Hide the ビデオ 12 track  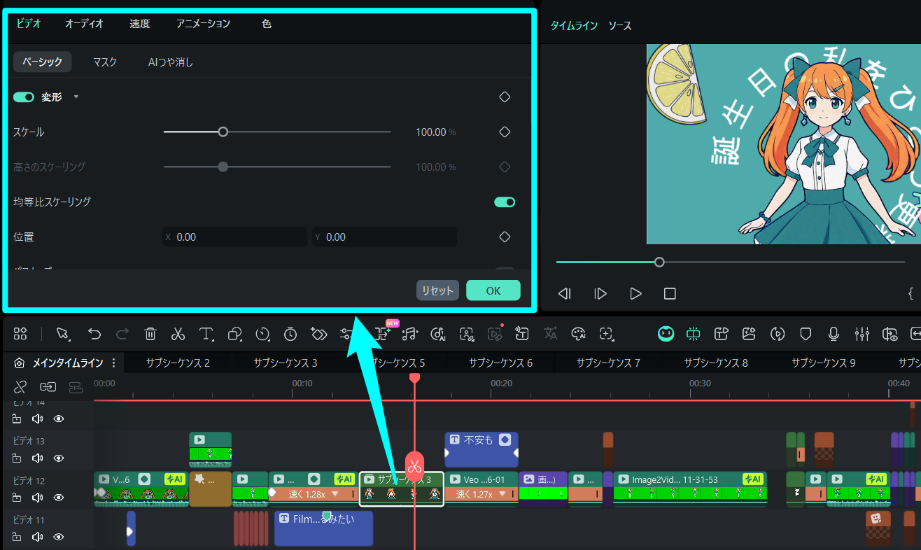tap(59, 498)
